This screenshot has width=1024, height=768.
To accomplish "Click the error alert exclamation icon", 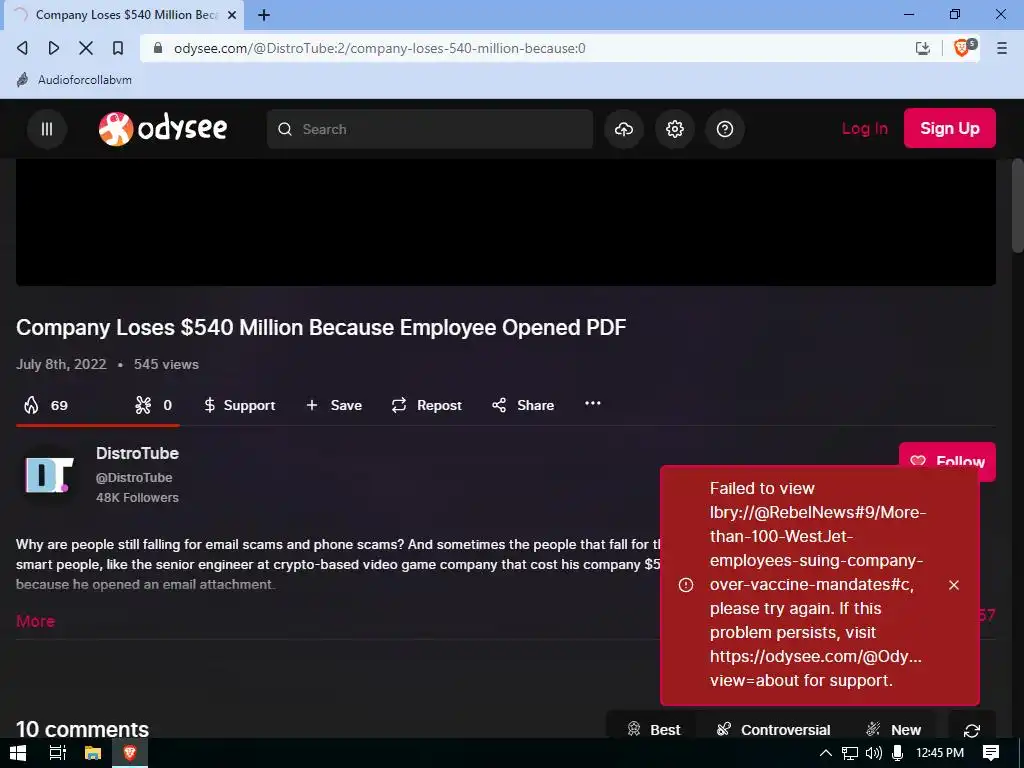I will click(x=686, y=585).
